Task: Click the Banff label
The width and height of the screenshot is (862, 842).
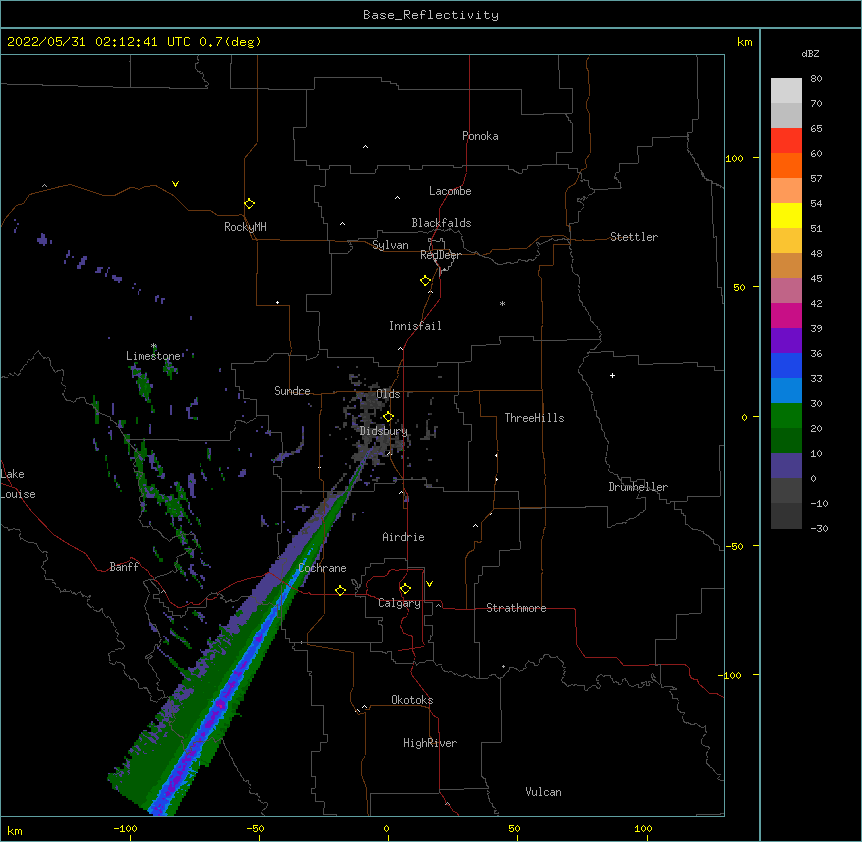Action: [124, 567]
